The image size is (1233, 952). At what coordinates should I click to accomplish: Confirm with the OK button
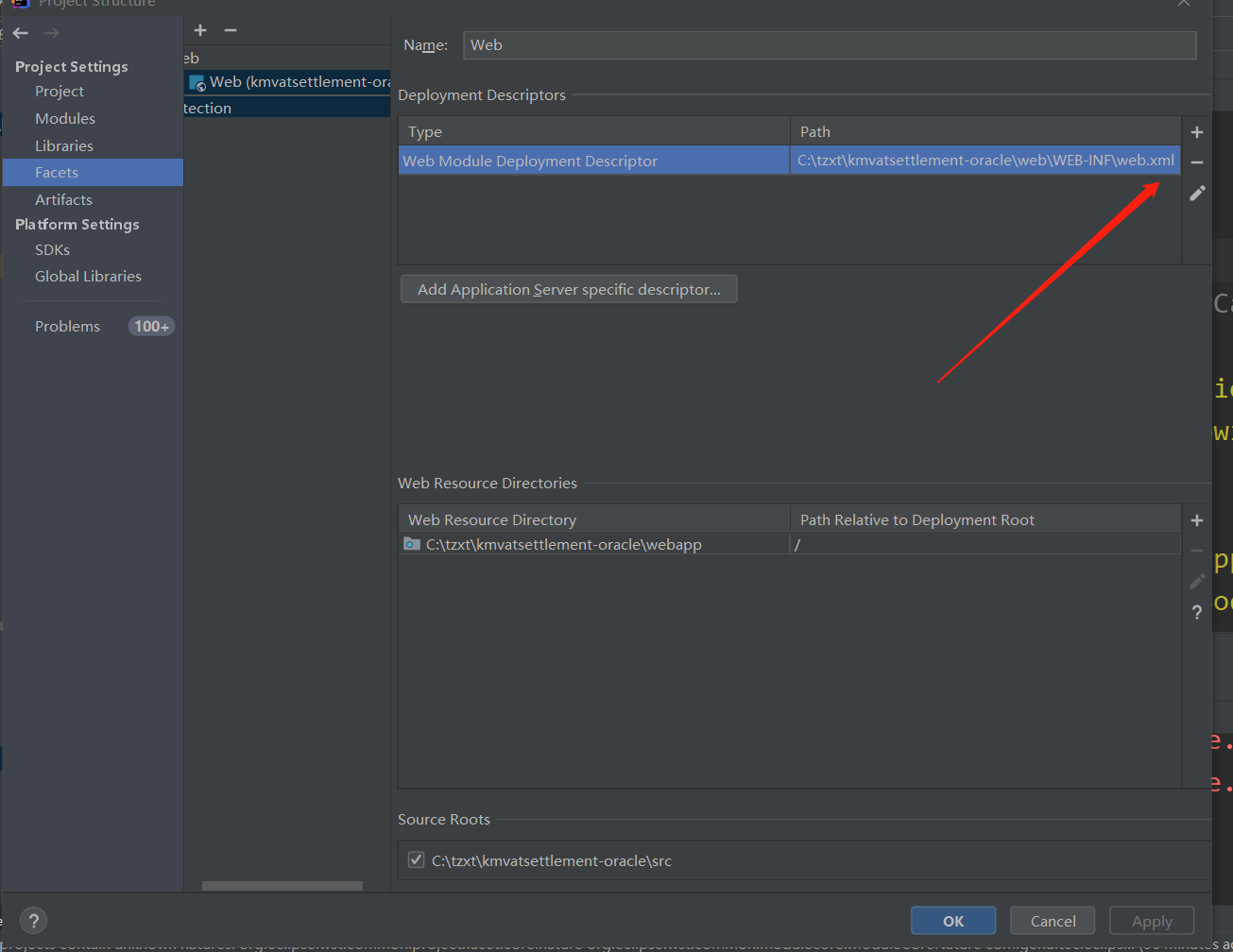pyautogui.click(x=953, y=921)
